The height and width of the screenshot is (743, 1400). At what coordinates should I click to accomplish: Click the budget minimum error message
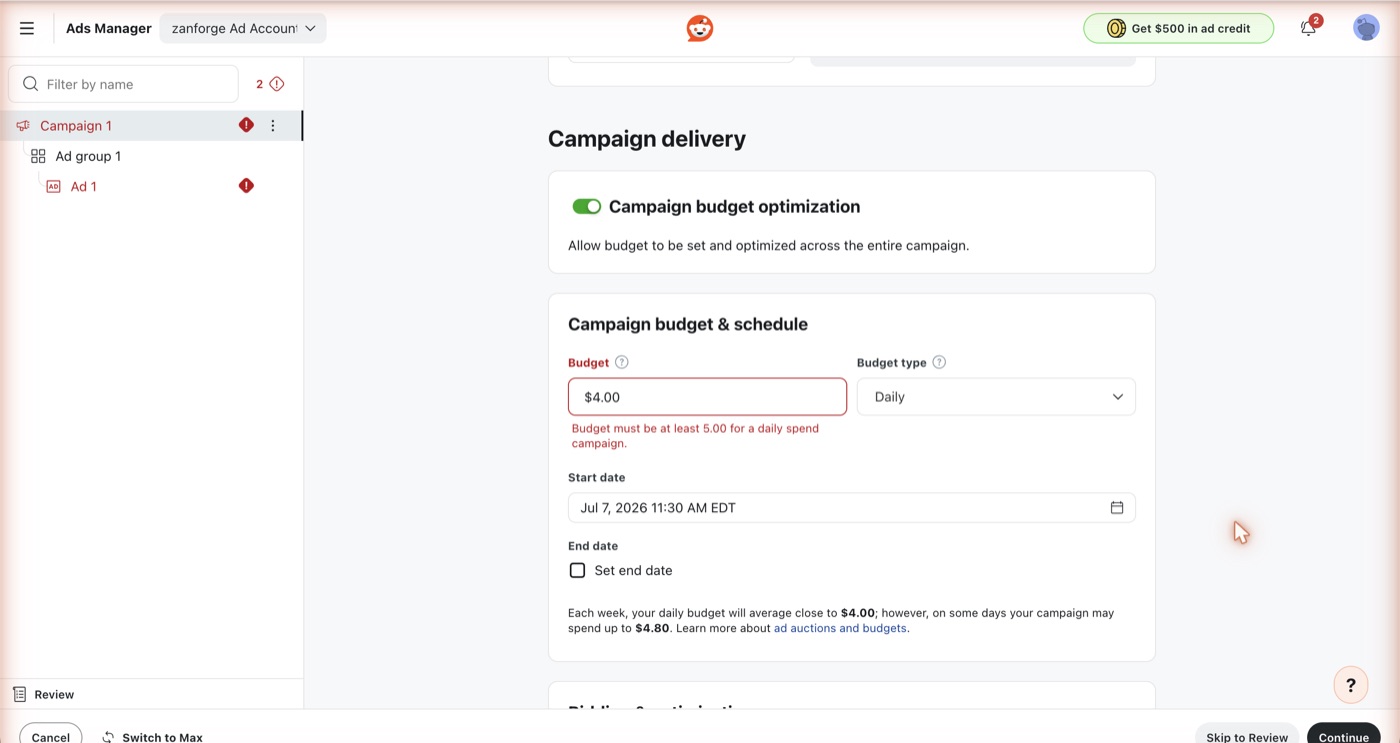click(x=696, y=435)
